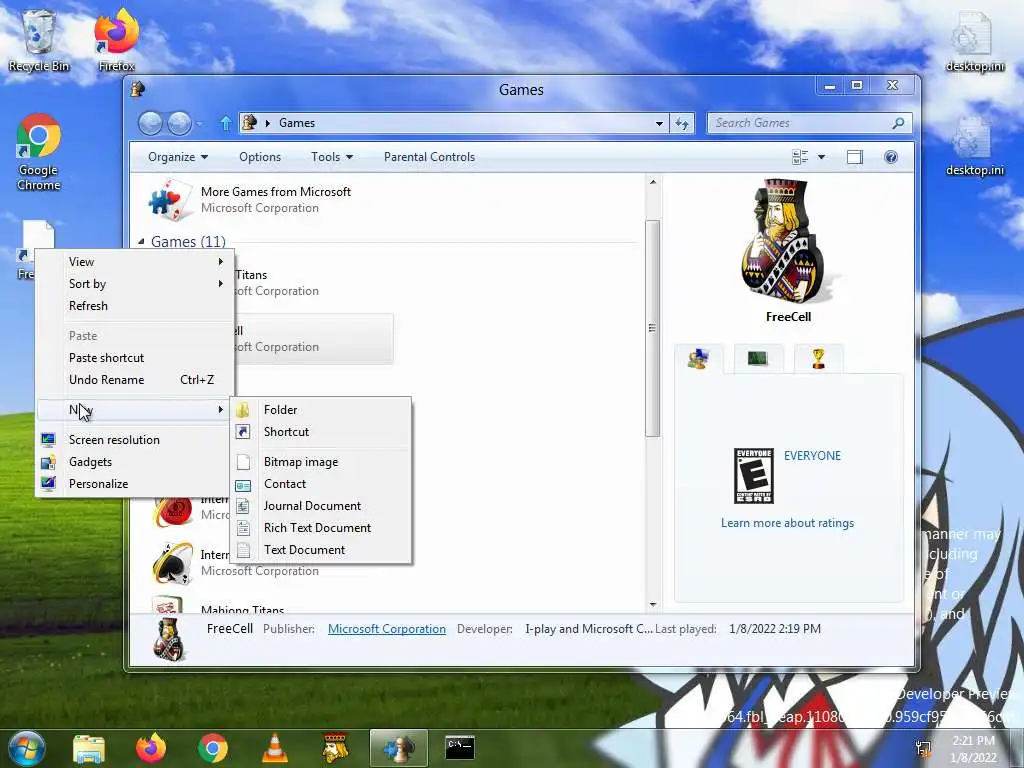Open the Command Prompt taskbar icon
Screen dimensions: 1024x768
click(460, 748)
